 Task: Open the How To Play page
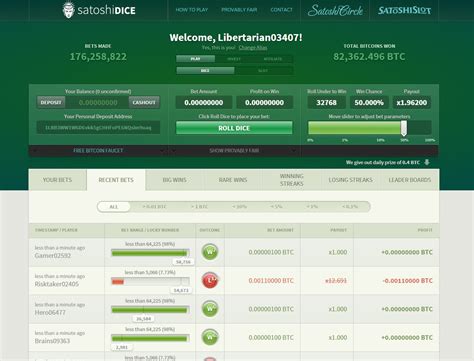[192, 10]
